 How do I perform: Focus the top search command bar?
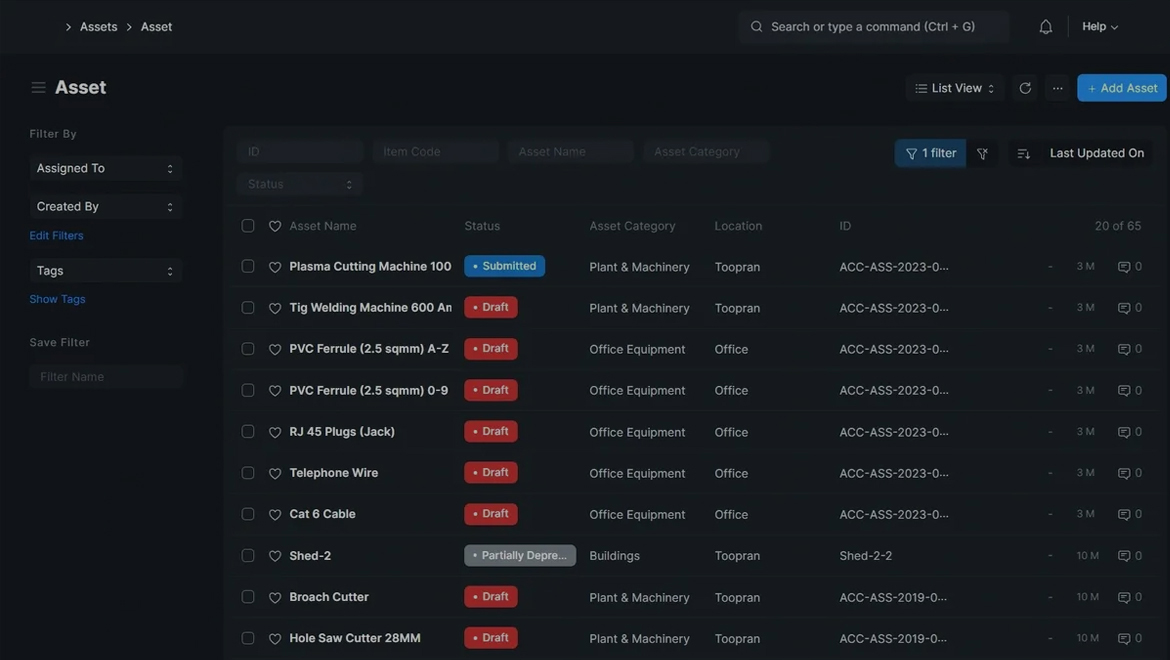coord(873,27)
